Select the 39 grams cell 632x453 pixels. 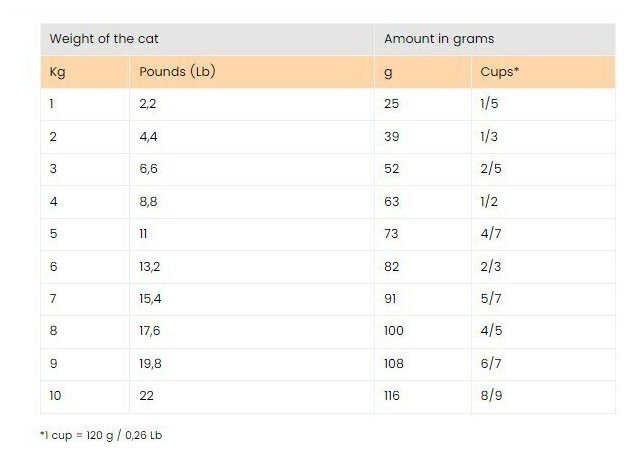(391, 136)
